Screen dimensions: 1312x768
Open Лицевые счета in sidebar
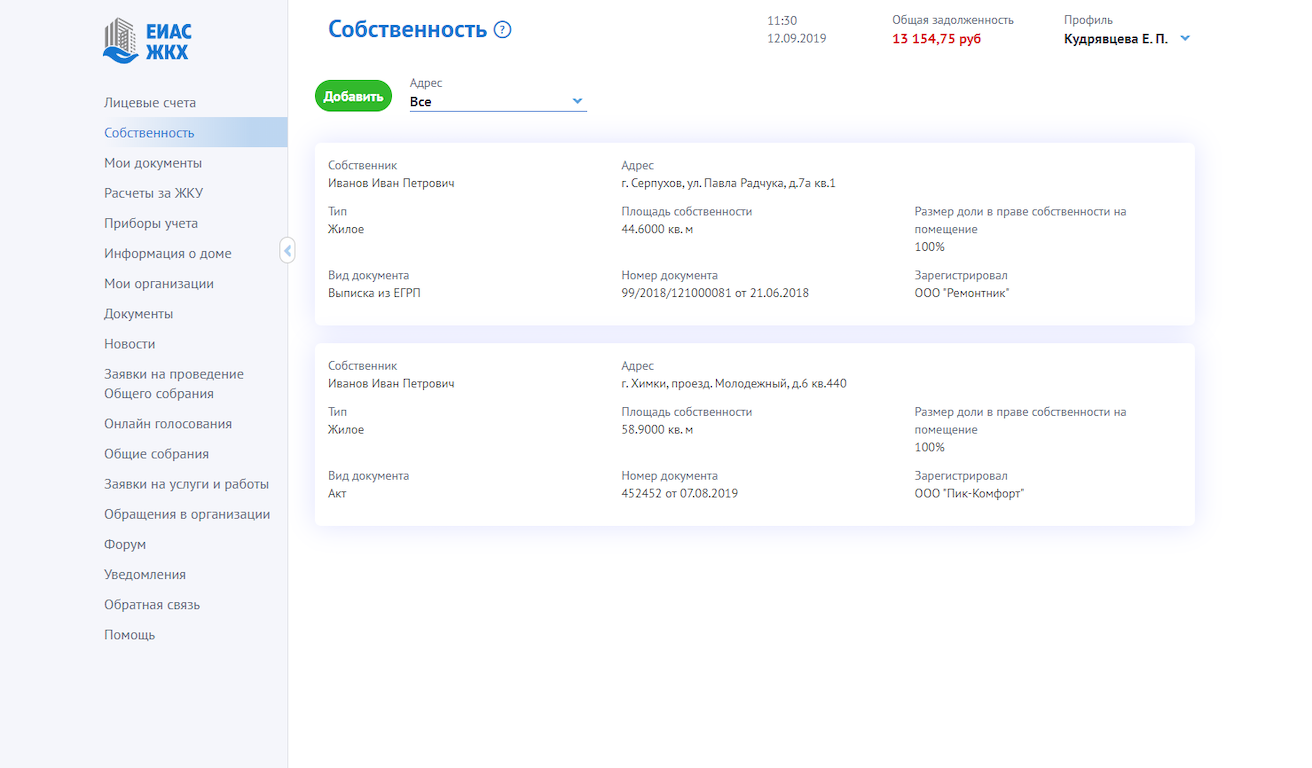[x=150, y=103]
